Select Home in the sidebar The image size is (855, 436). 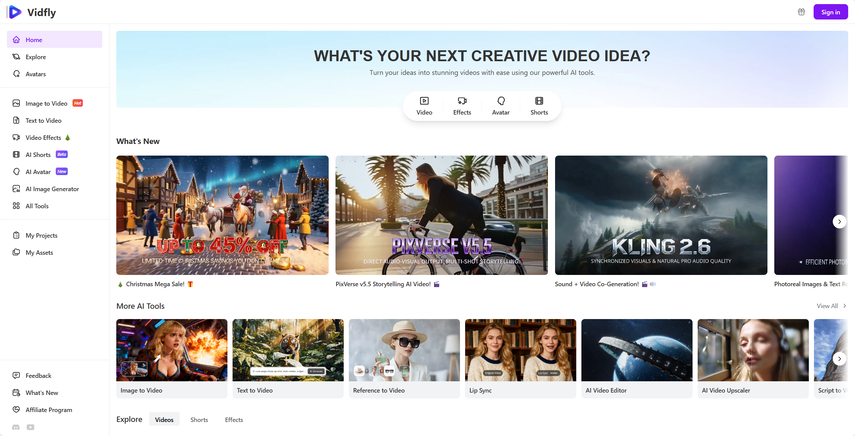(54, 39)
